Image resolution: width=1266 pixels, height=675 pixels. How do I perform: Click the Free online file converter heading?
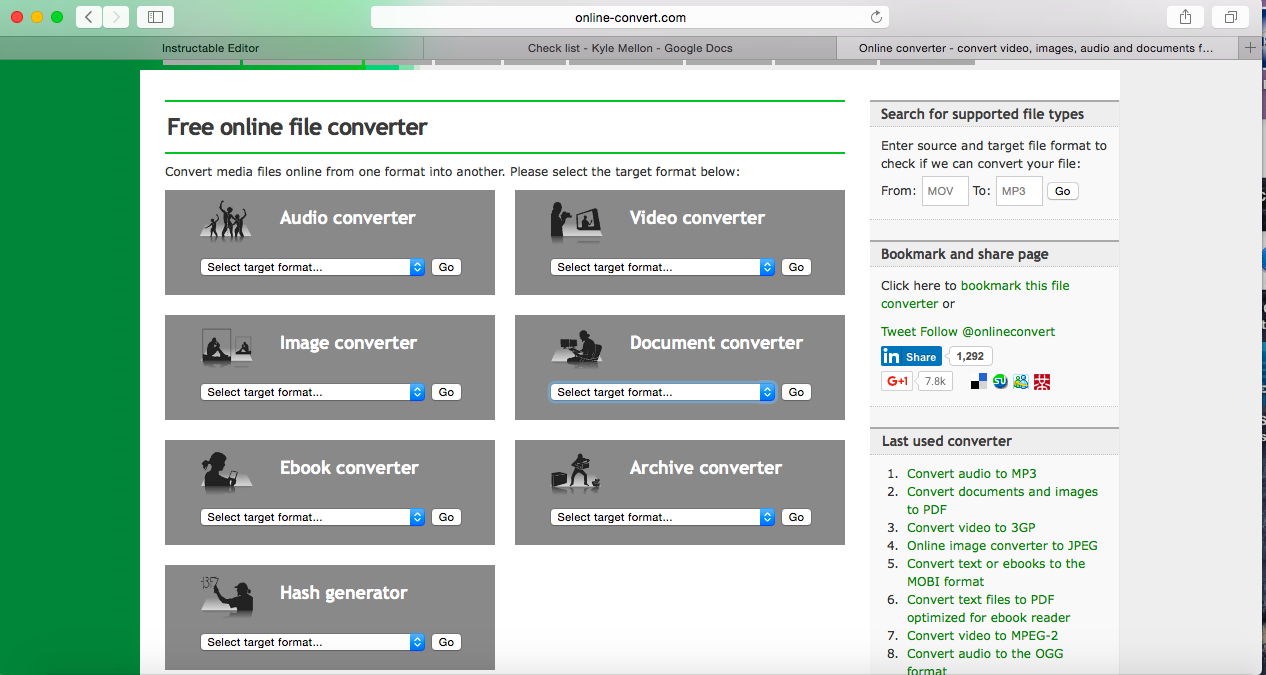297,127
